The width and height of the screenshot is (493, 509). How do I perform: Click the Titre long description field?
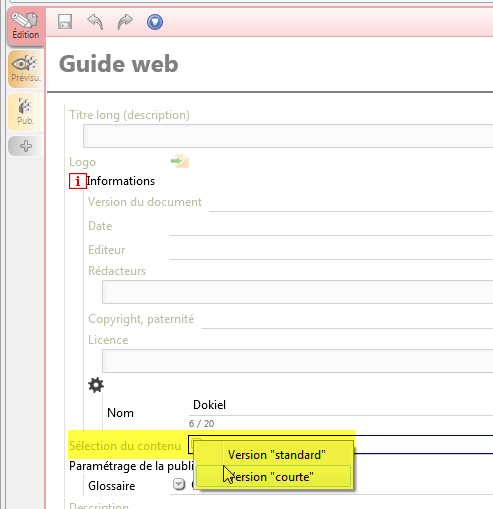coord(288,136)
